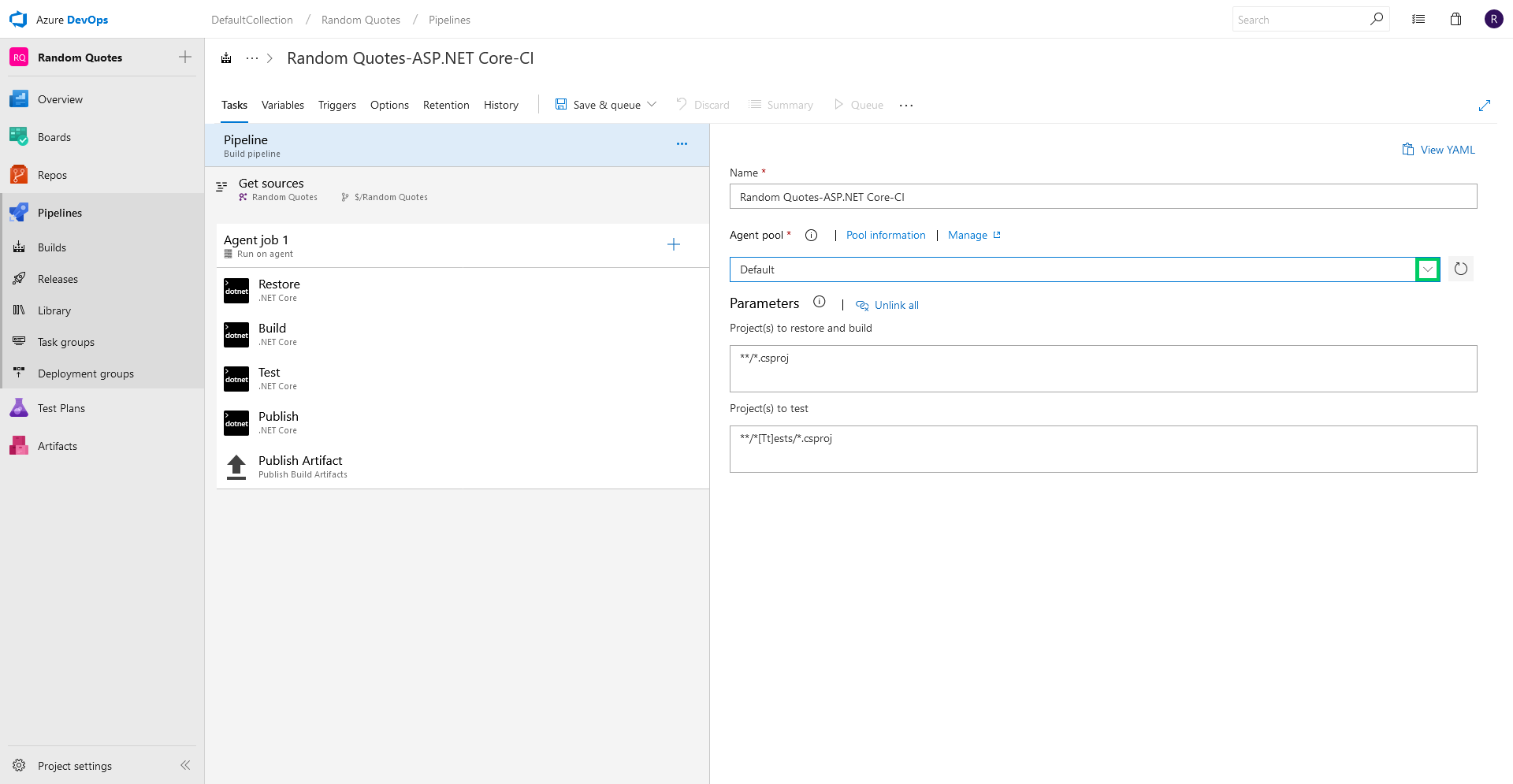Open Pool information link

pos(886,235)
